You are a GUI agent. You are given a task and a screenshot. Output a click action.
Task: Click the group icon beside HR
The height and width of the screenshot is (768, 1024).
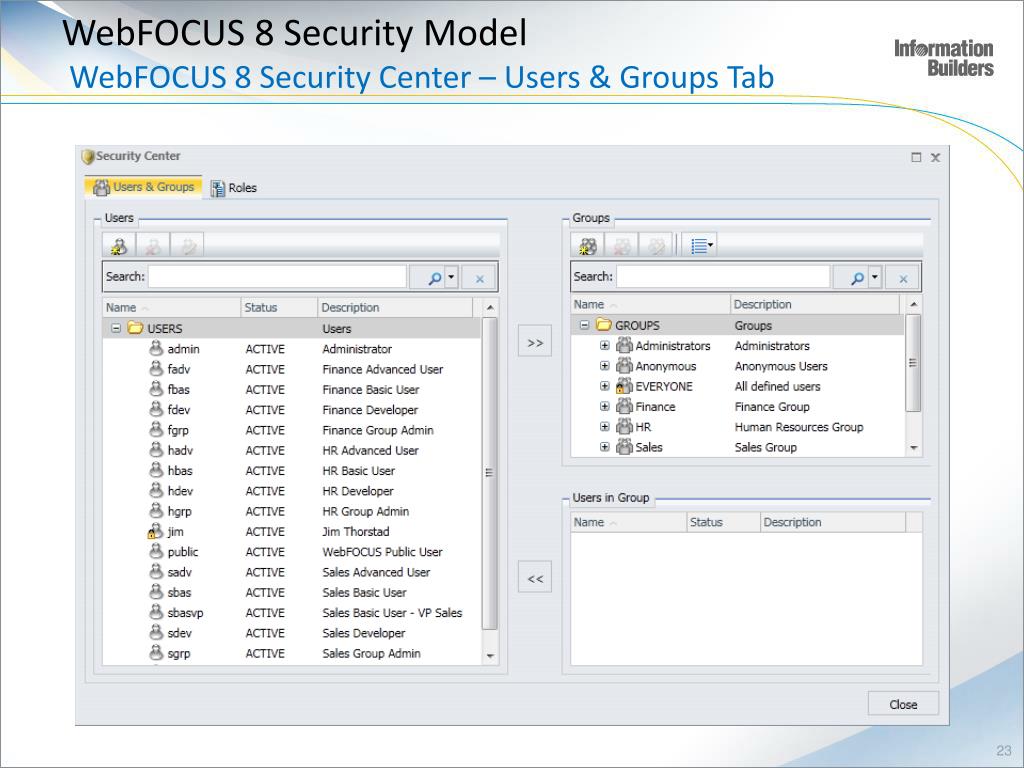pyautogui.click(x=624, y=426)
